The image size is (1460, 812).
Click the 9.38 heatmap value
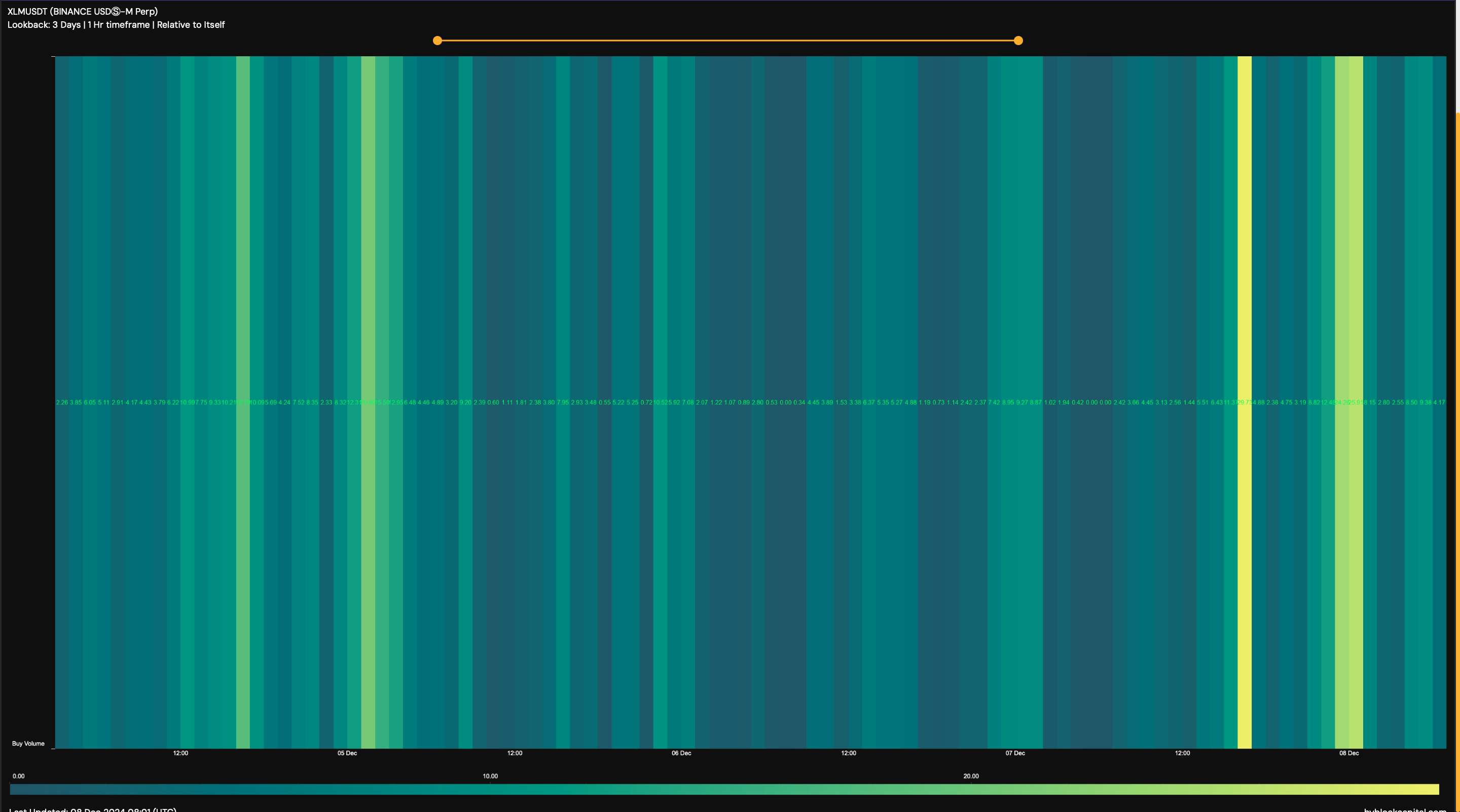(x=1426, y=402)
